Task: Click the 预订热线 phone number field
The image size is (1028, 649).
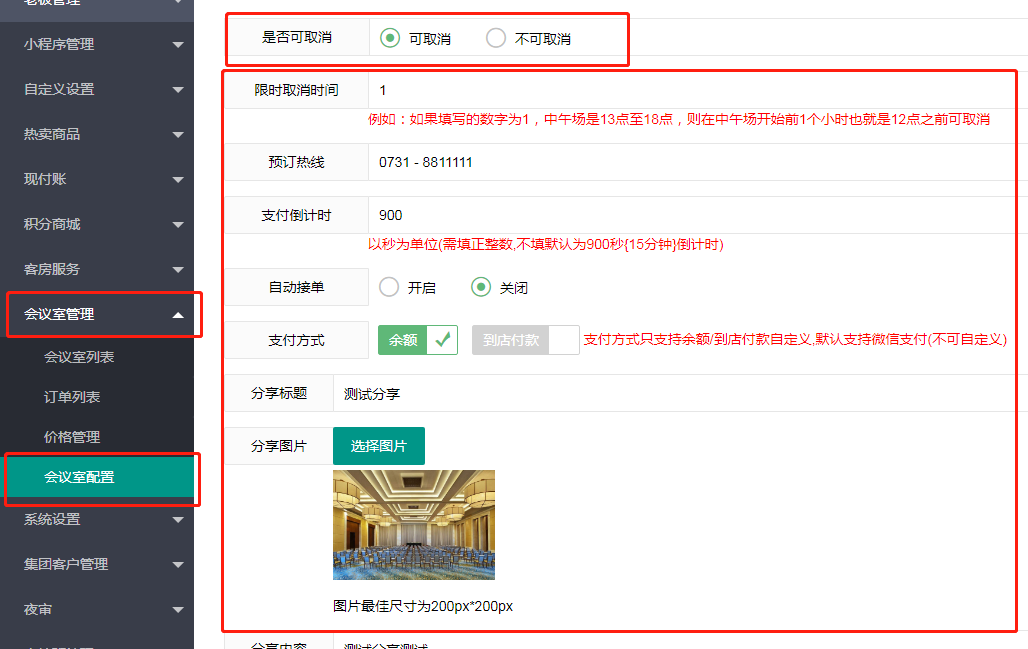Action: (690, 162)
